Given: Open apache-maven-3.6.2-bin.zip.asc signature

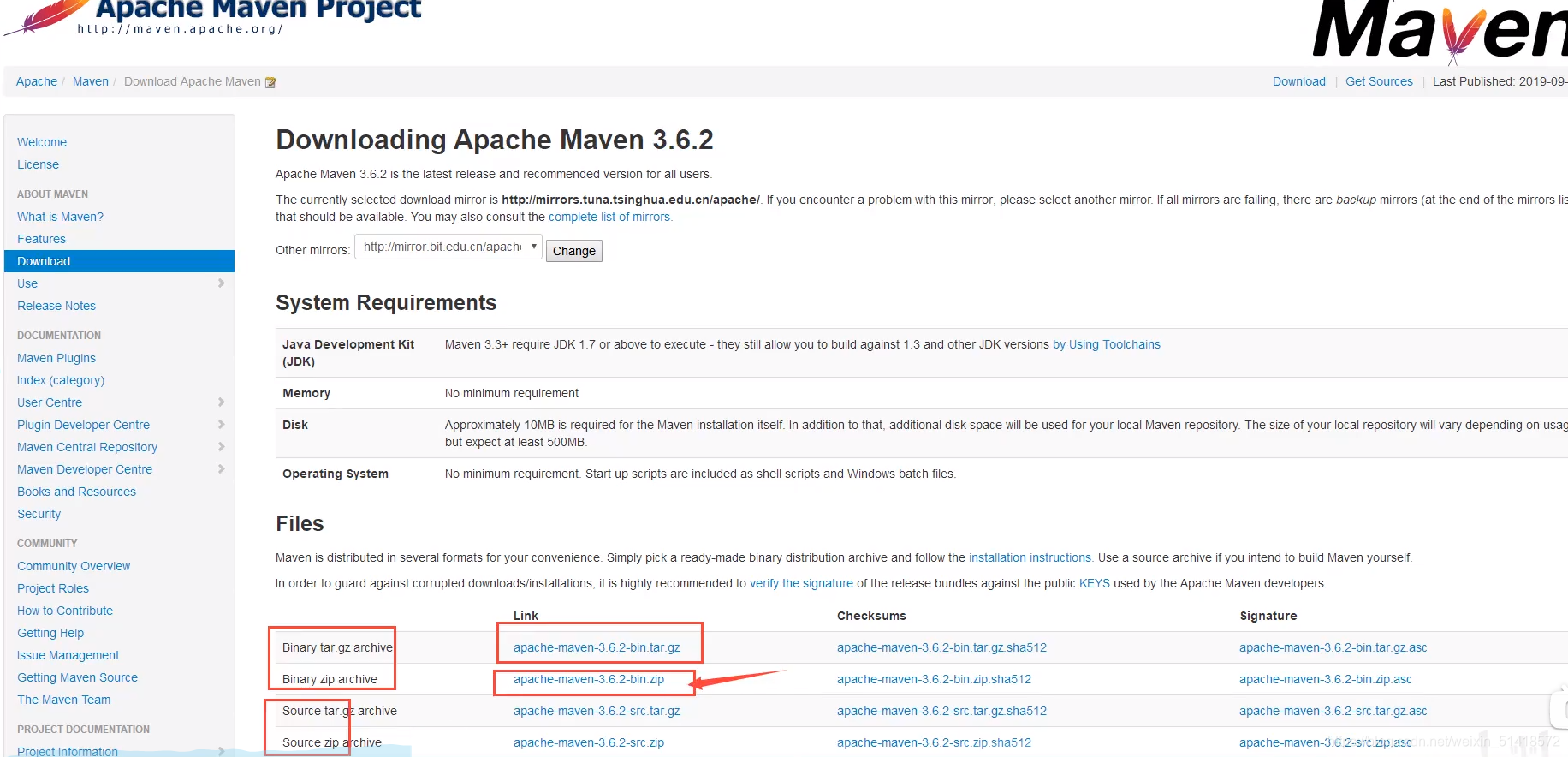Looking at the screenshot, I should pos(1325,679).
